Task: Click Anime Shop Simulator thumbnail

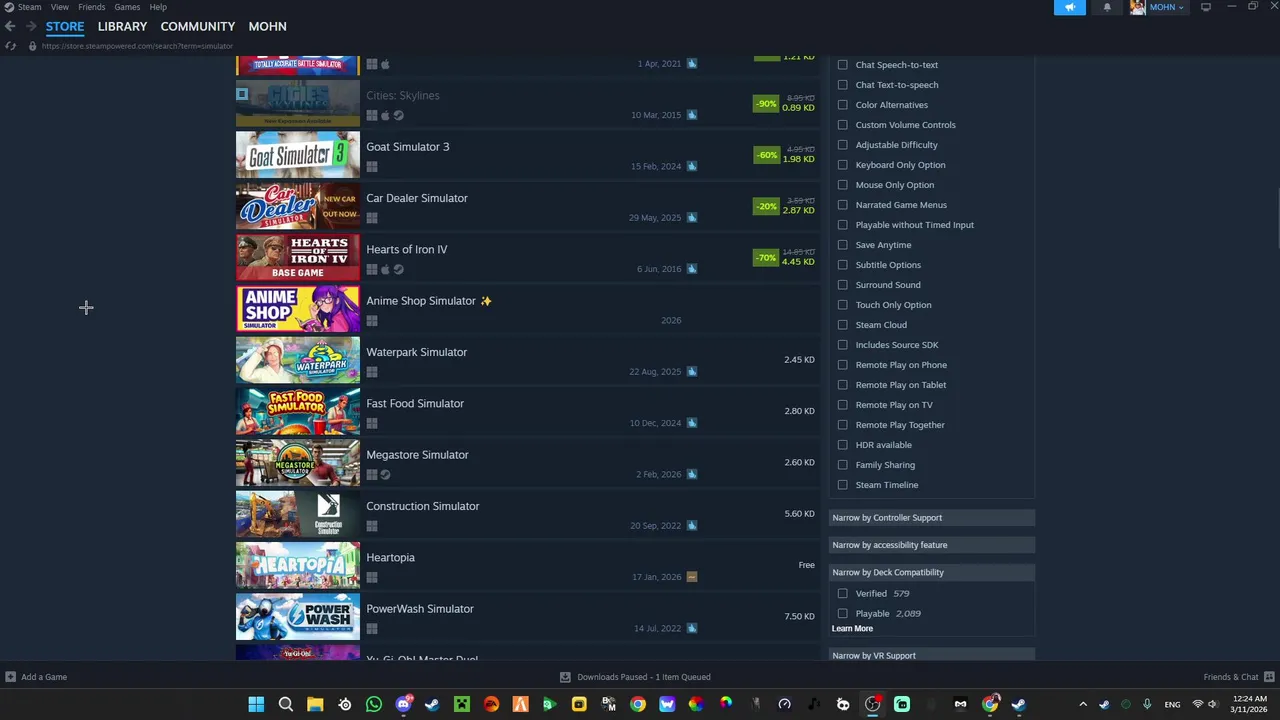Action: [298, 309]
